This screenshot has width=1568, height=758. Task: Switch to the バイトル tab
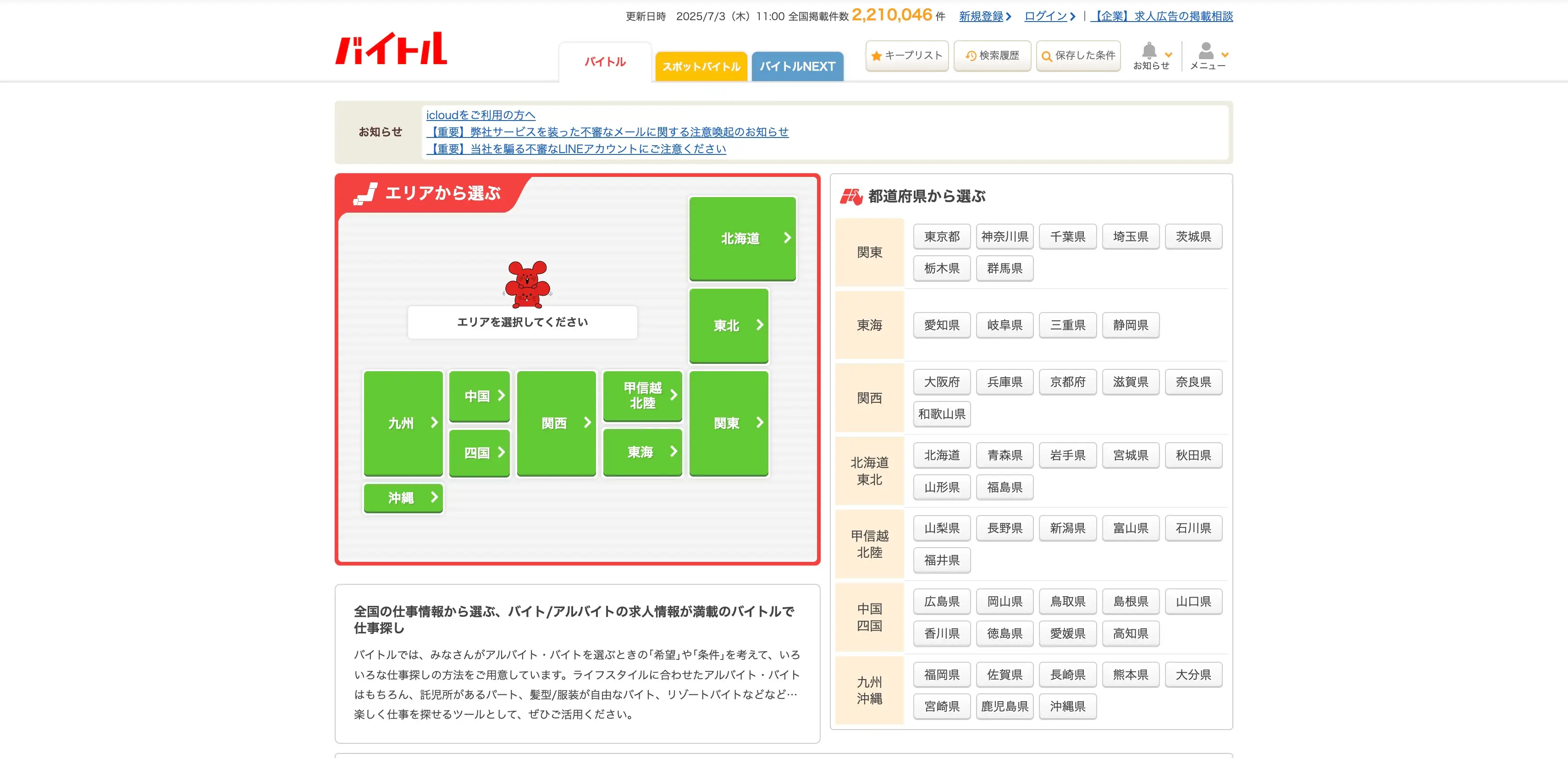(x=605, y=62)
